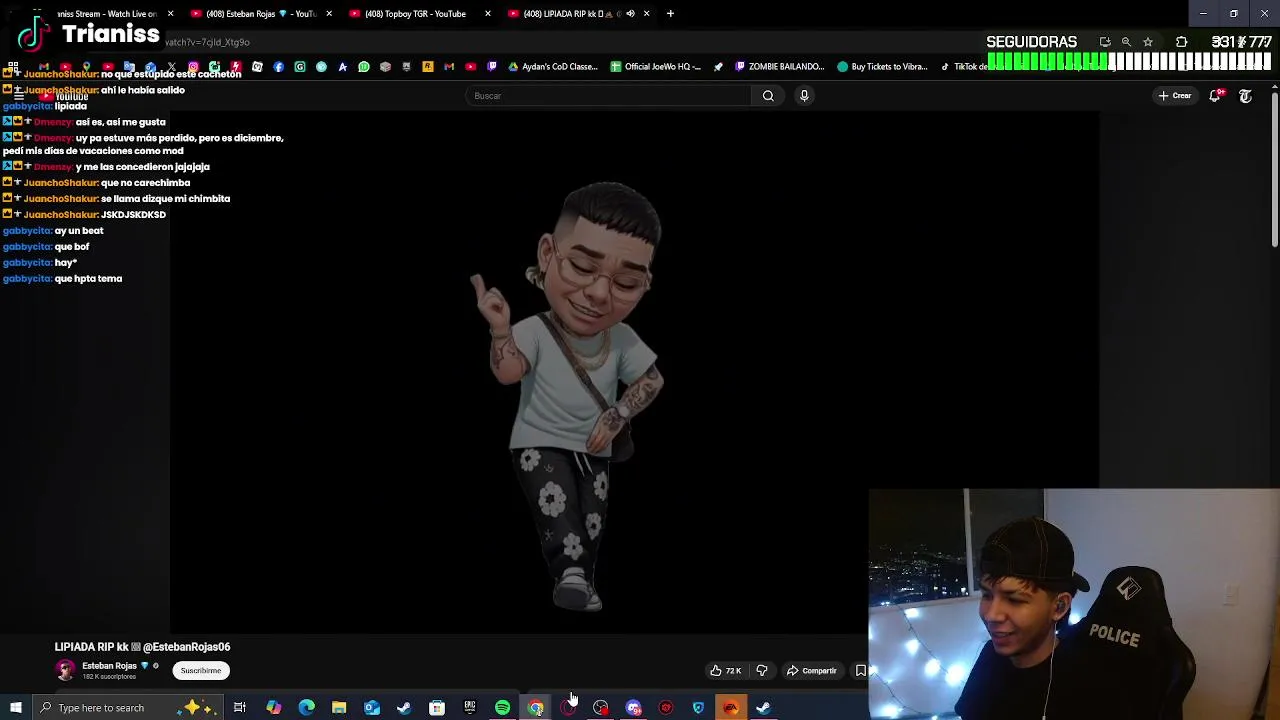The width and height of the screenshot is (1280, 720).
Task: Open Microsoft Edge from the taskbar
Action: coord(306,708)
